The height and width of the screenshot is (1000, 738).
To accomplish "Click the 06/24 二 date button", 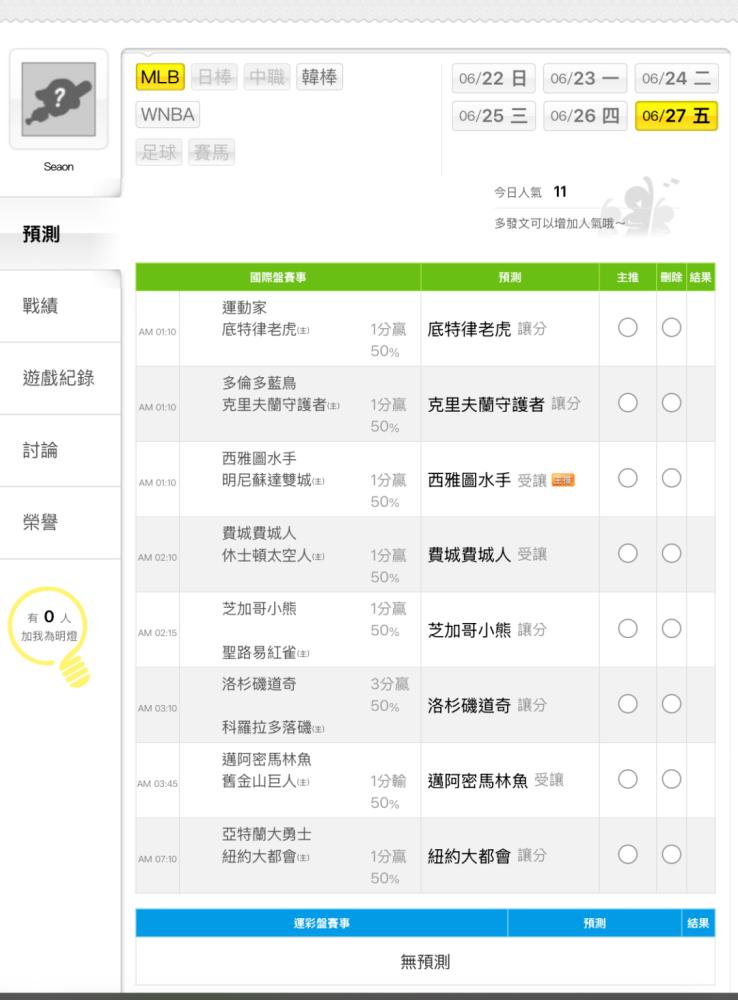I will click(676, 78).
